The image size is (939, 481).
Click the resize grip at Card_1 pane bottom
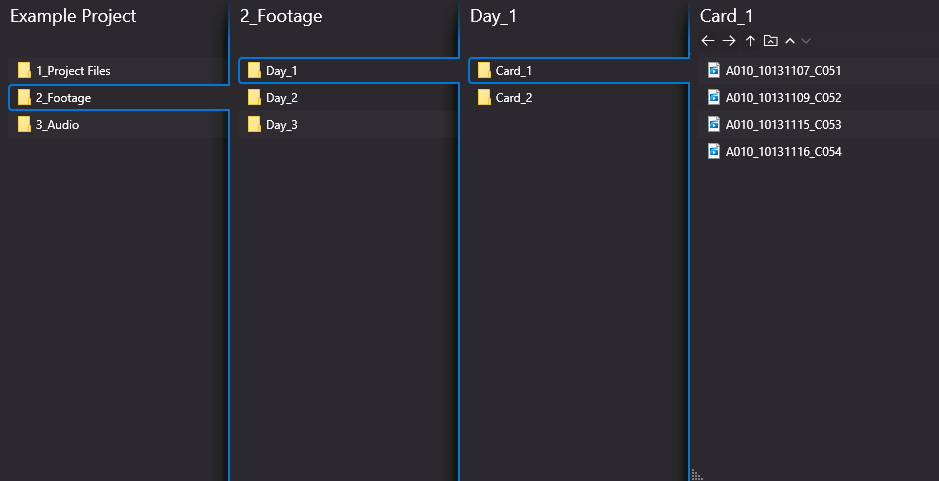pyautogui.click(x=696, y=474)
